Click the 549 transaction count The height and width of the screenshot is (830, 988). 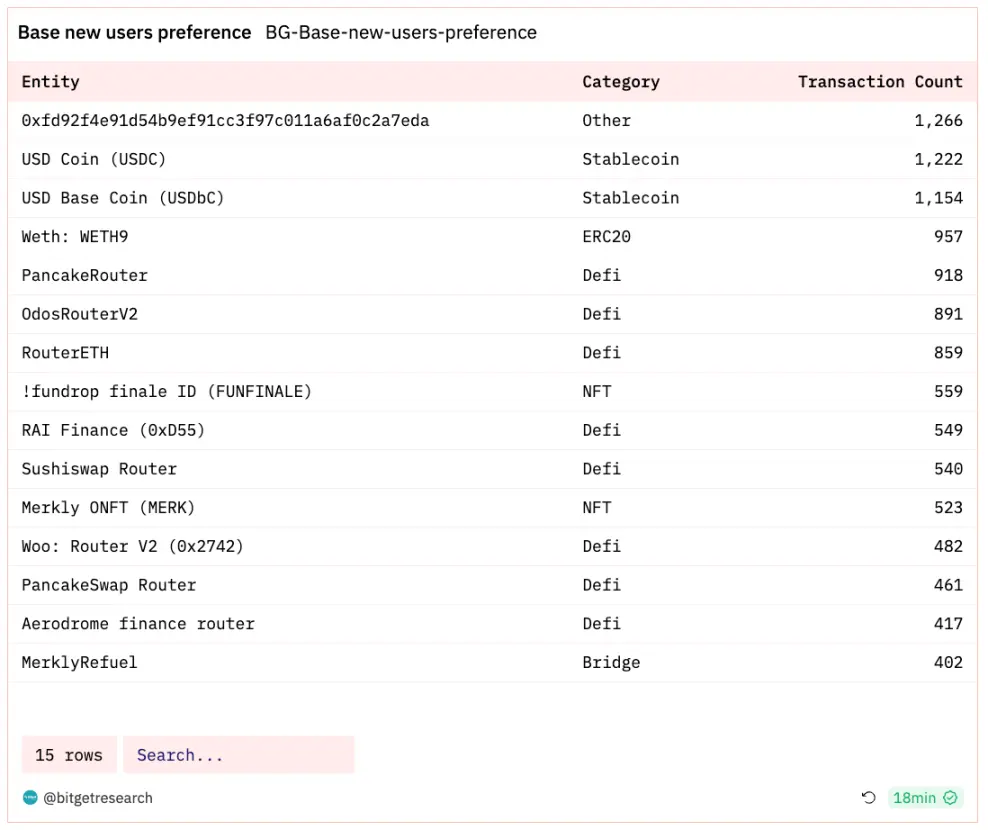pyautogui.click(x=948, y=430)
